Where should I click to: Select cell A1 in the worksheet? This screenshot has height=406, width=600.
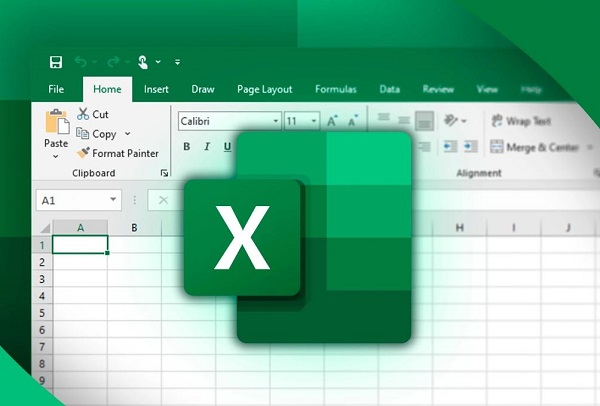[x=79, y=244]
